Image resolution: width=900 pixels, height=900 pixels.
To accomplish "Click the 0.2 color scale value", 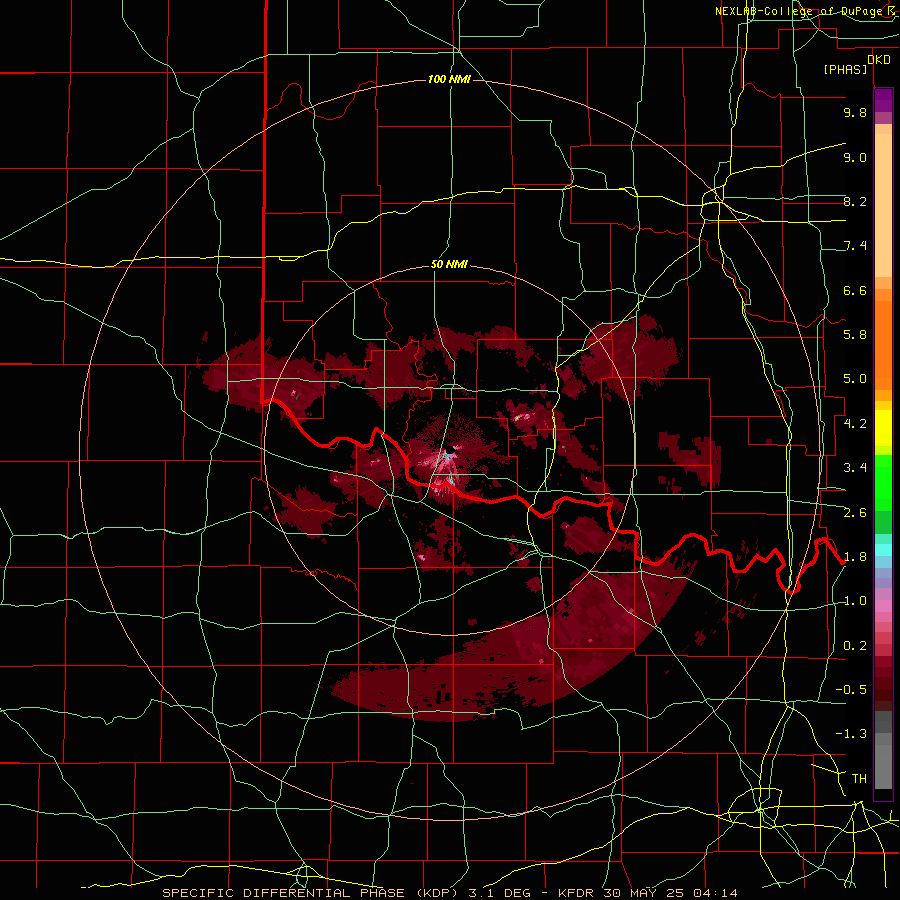I will [855, 646].
